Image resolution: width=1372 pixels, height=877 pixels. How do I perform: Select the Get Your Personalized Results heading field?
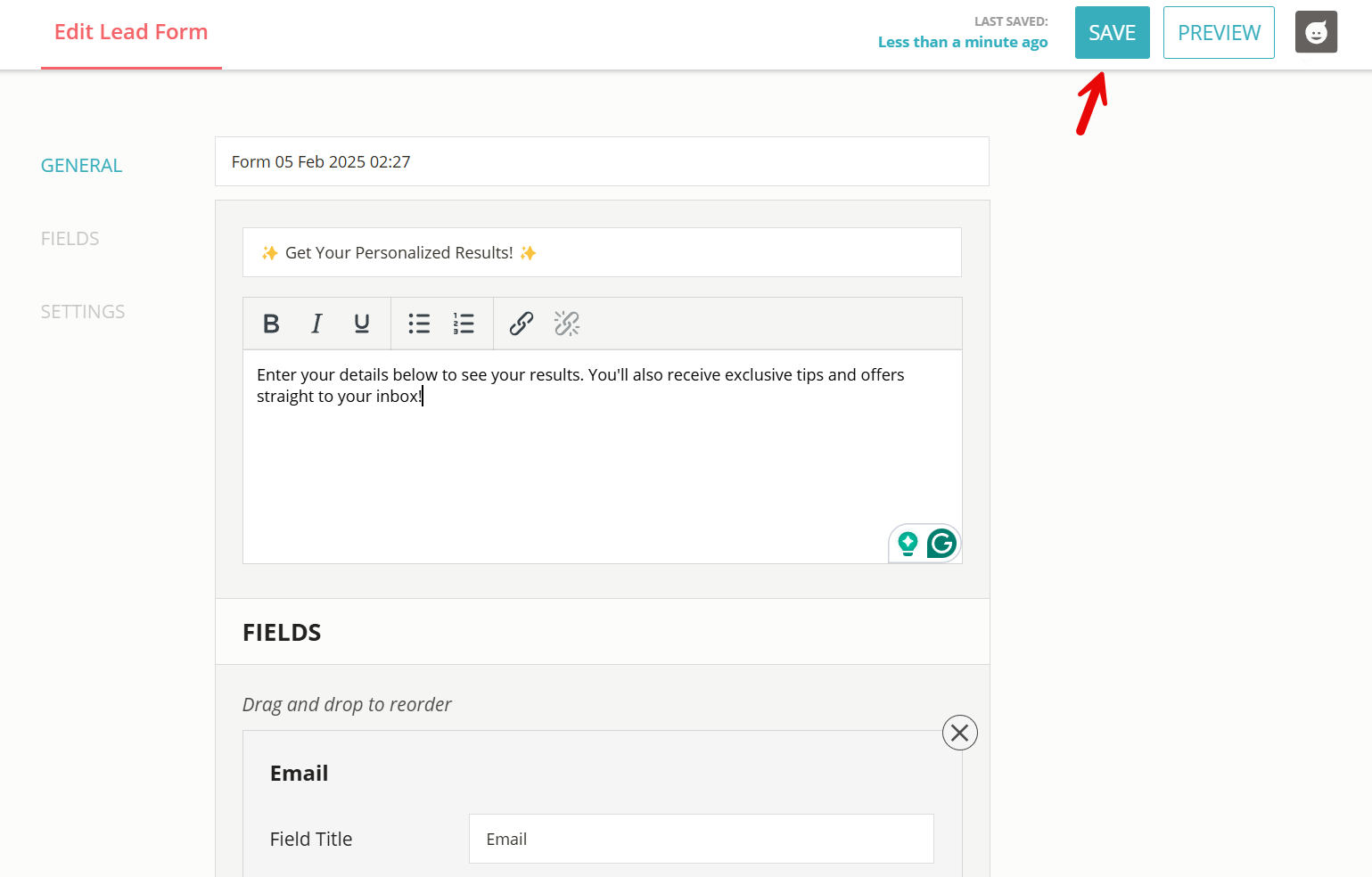tap(602, 252)
